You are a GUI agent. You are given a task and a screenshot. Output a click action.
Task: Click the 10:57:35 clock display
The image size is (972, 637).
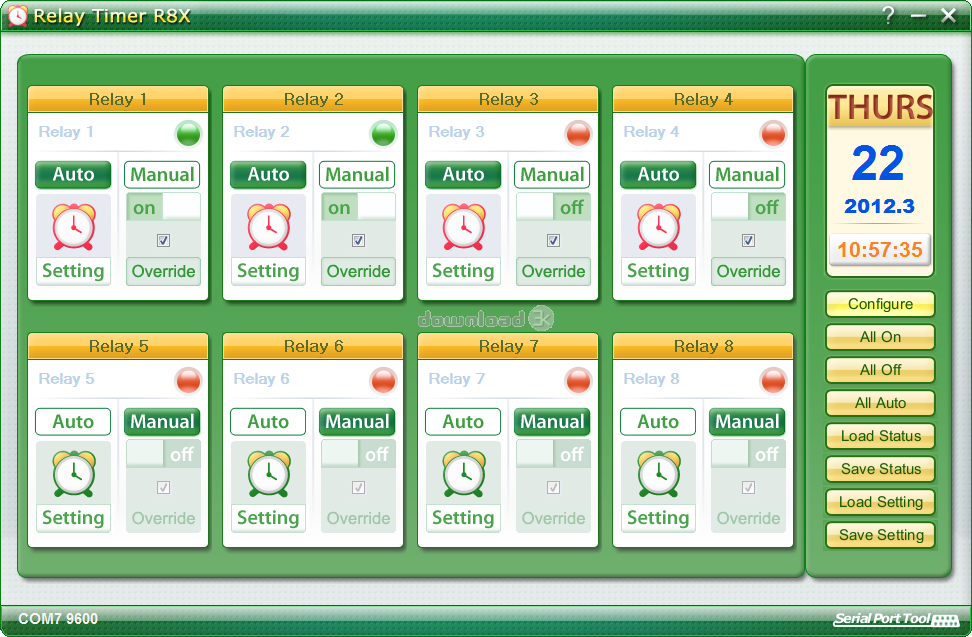pos(880,250)
